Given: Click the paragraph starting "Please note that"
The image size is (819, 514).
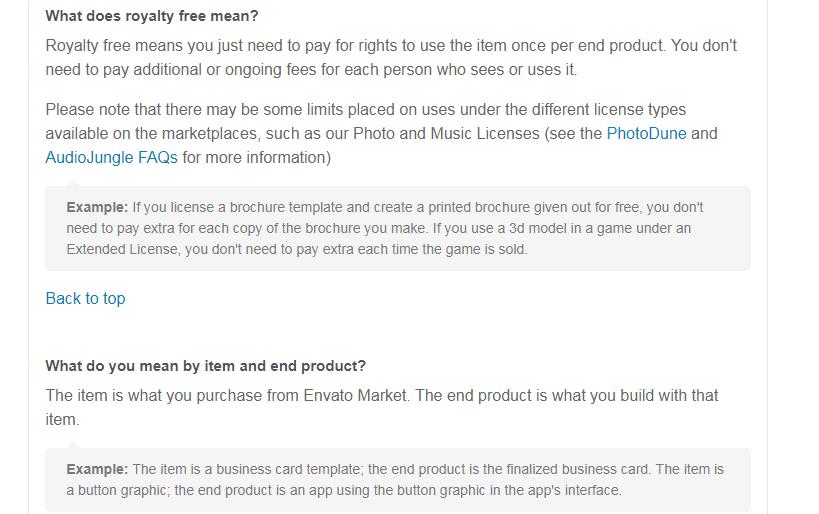Looking at the screenshot, I should pos(381,134).
